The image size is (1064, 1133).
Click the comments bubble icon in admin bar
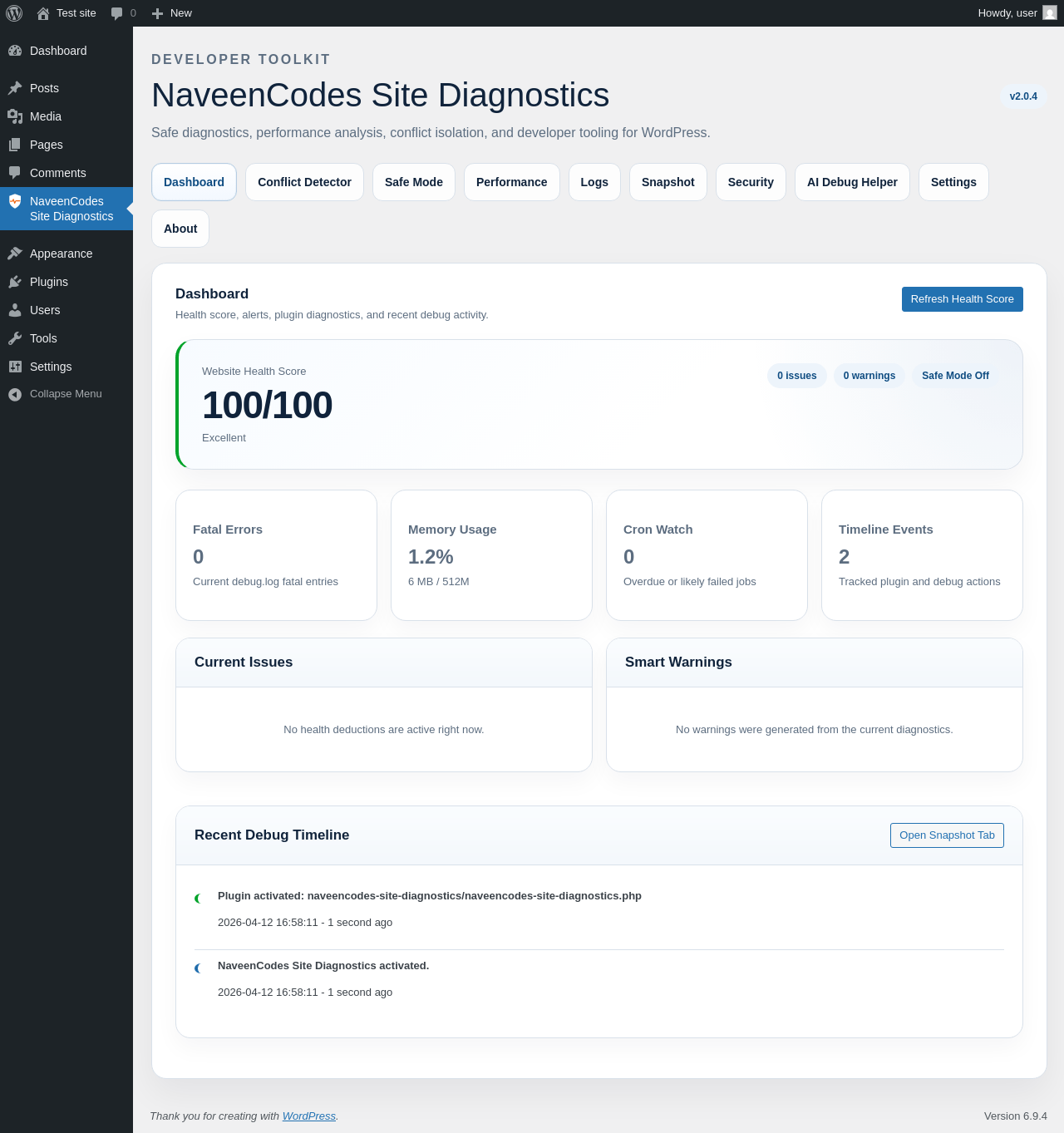117,13
